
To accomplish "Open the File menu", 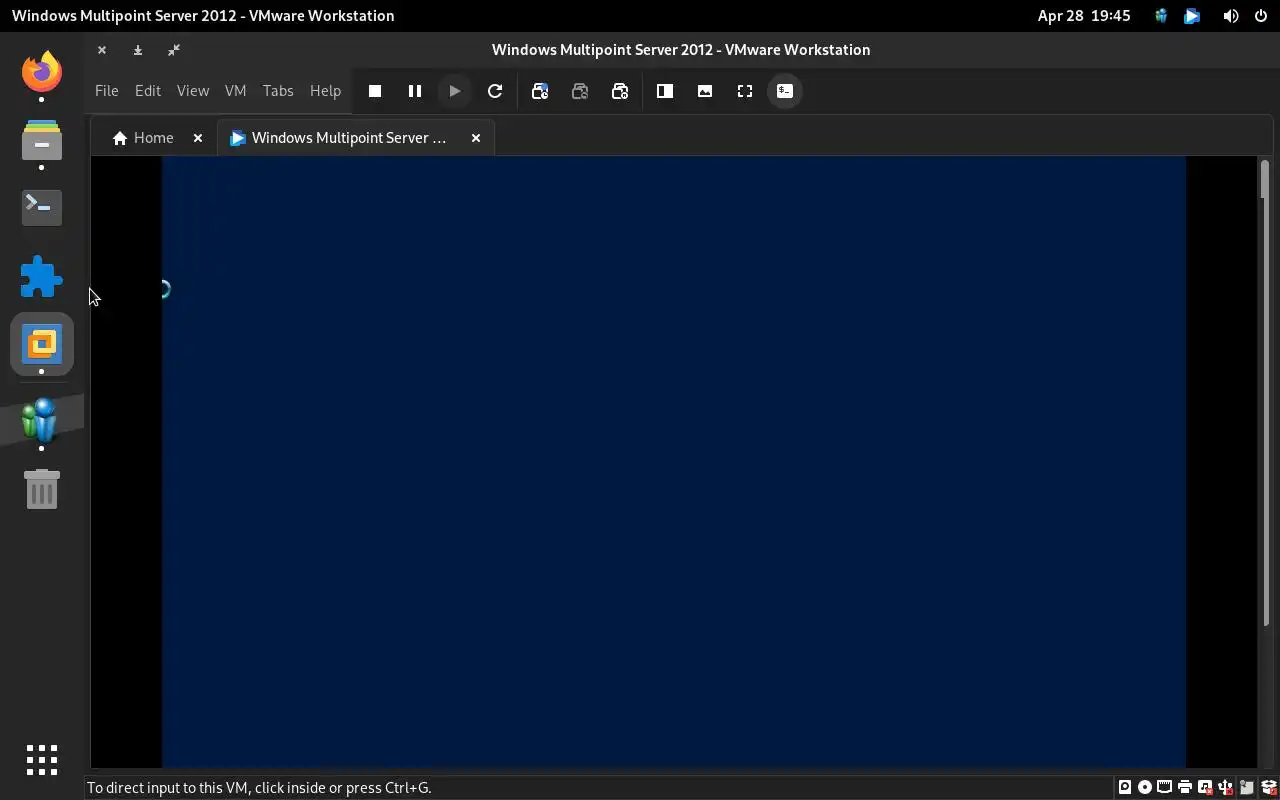I will (x=106, y=91).
